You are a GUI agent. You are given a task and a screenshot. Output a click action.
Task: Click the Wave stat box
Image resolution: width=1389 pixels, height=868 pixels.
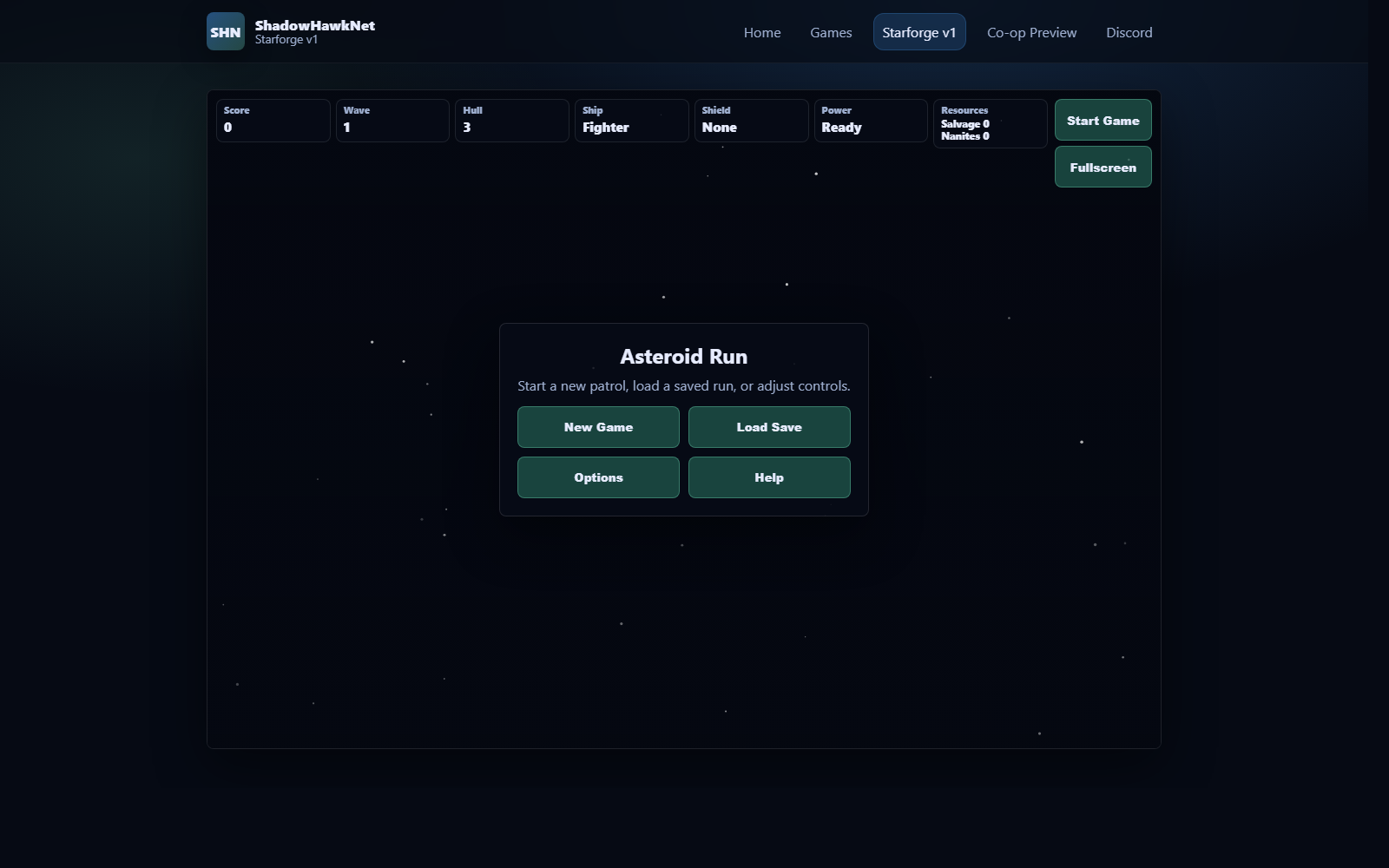(392, 121)
